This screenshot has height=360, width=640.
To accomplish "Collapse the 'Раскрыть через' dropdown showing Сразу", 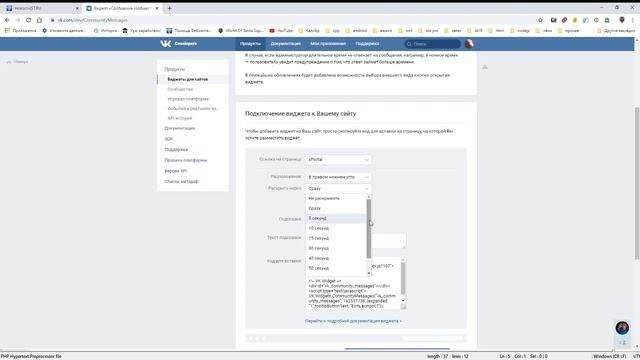I will coord(338,189).
